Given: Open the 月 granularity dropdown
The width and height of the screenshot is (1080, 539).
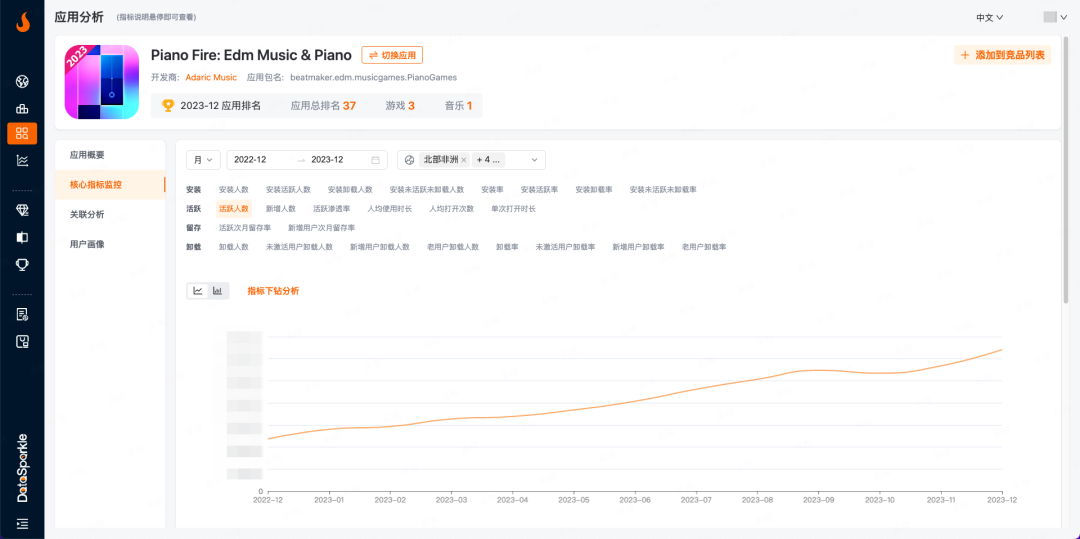Looking at the screenshot, I should (203, 160).
